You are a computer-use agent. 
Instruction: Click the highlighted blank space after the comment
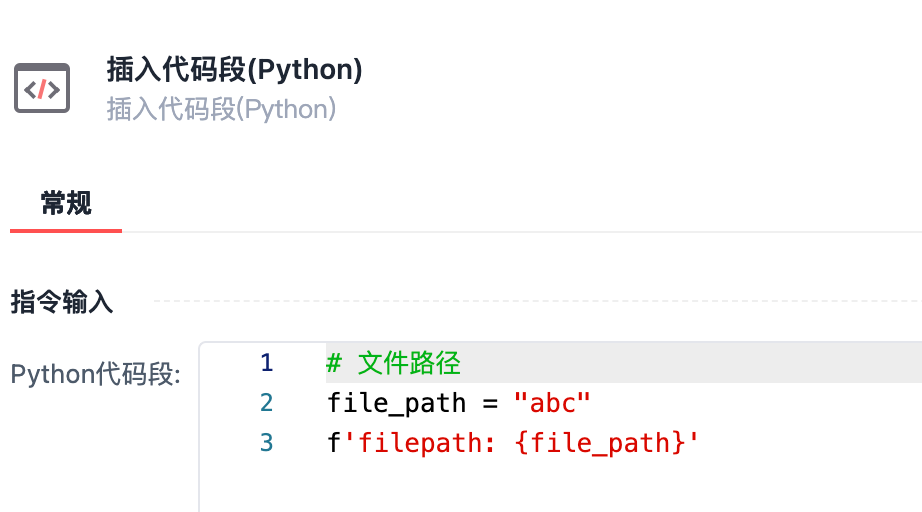700,363
